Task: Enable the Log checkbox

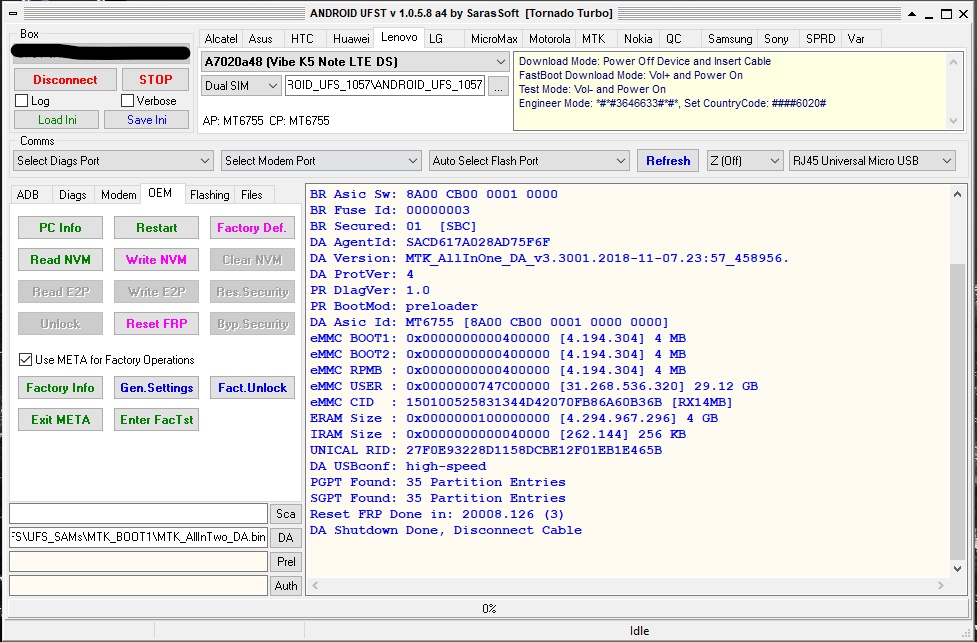Action: point(22,100)
